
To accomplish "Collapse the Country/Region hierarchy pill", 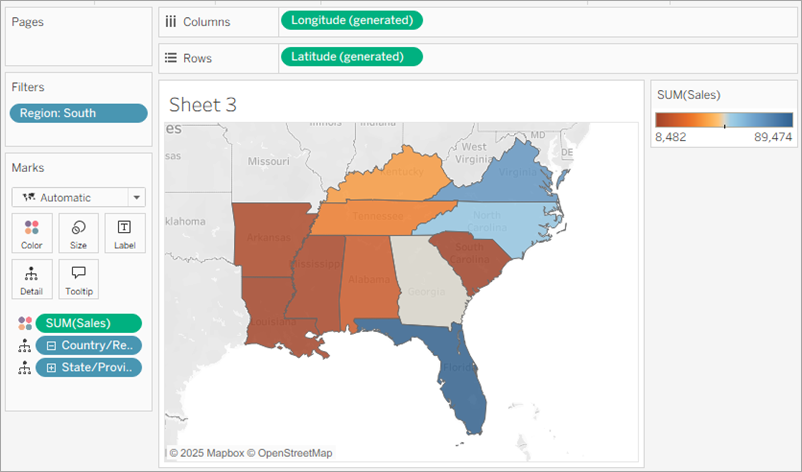I will point(50,345).
